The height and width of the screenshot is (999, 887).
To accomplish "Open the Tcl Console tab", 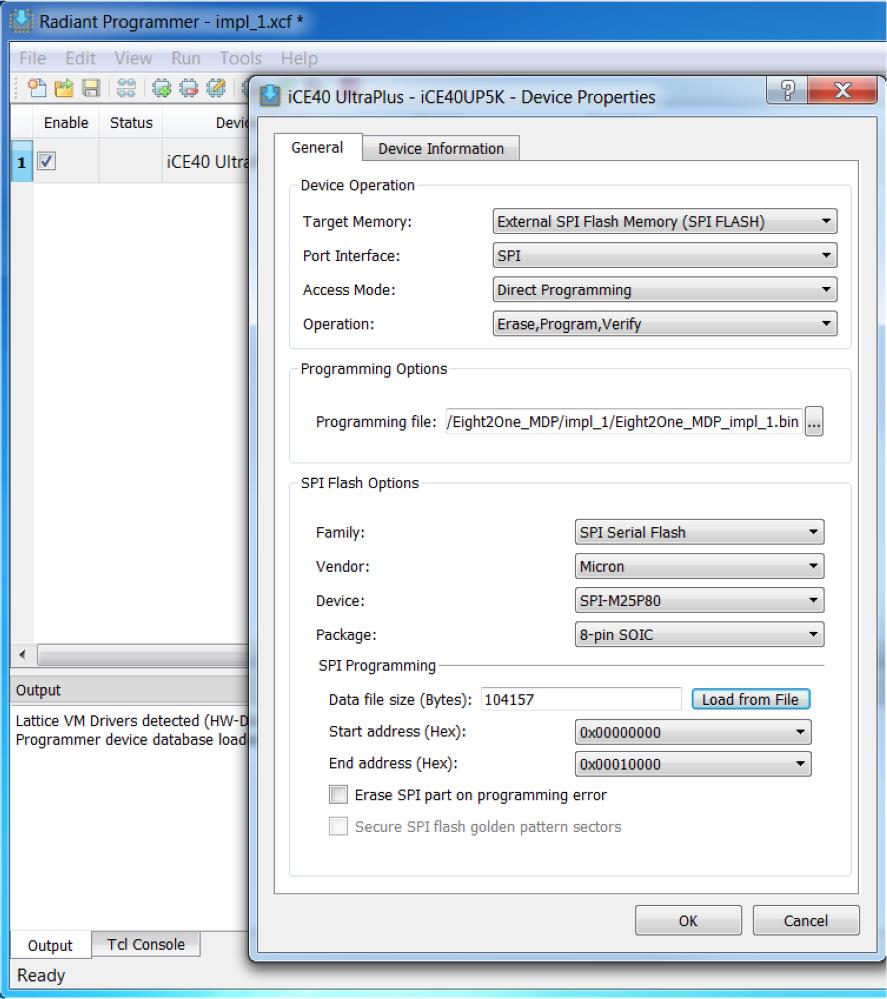I will [x=146, y=944].
